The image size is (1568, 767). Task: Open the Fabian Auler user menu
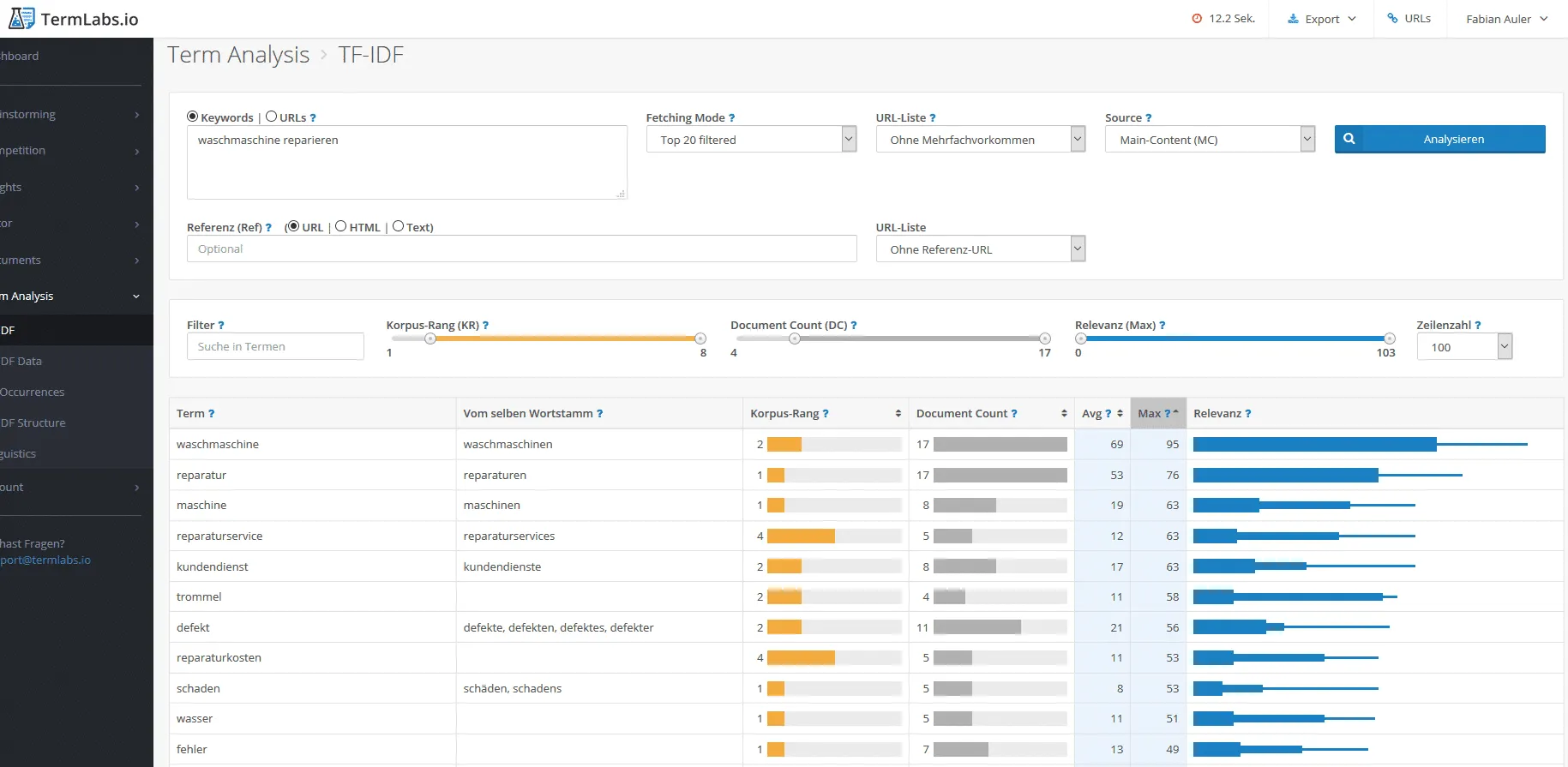click(1507, 19)
